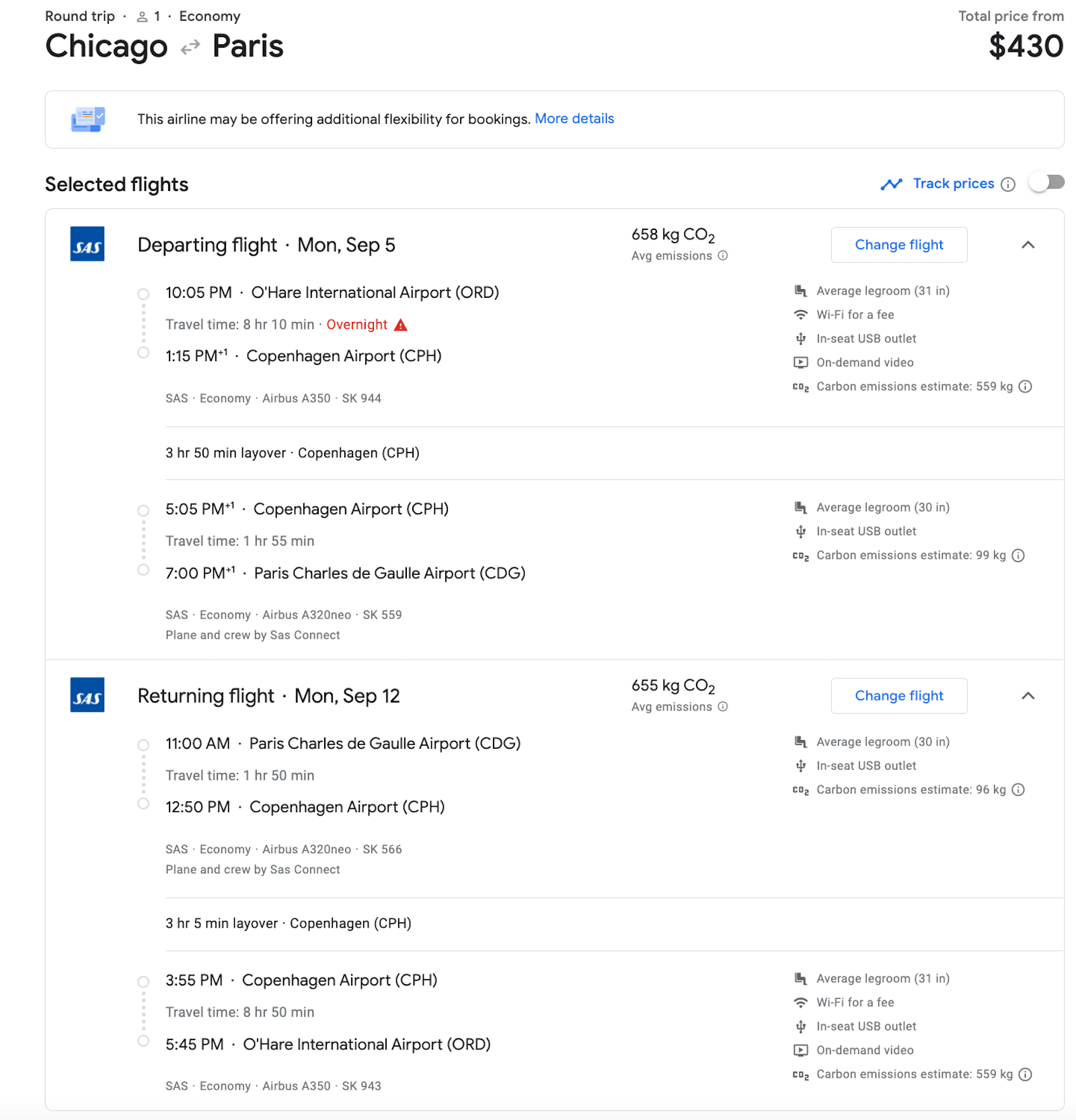The height and width of the screenshot is (1120, 1076).
Task: Enable the Track prices toggle
Action: tap(1046, 182)
